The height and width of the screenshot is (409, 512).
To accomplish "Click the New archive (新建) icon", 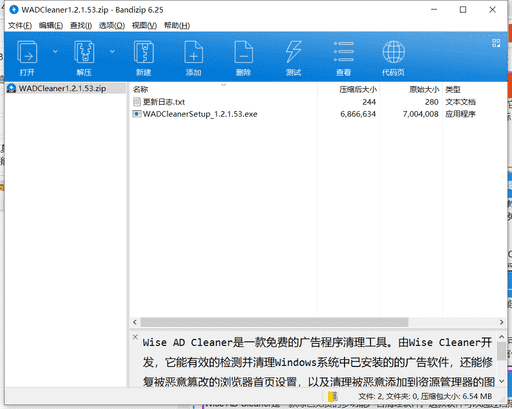I will [x=144, y=52].
